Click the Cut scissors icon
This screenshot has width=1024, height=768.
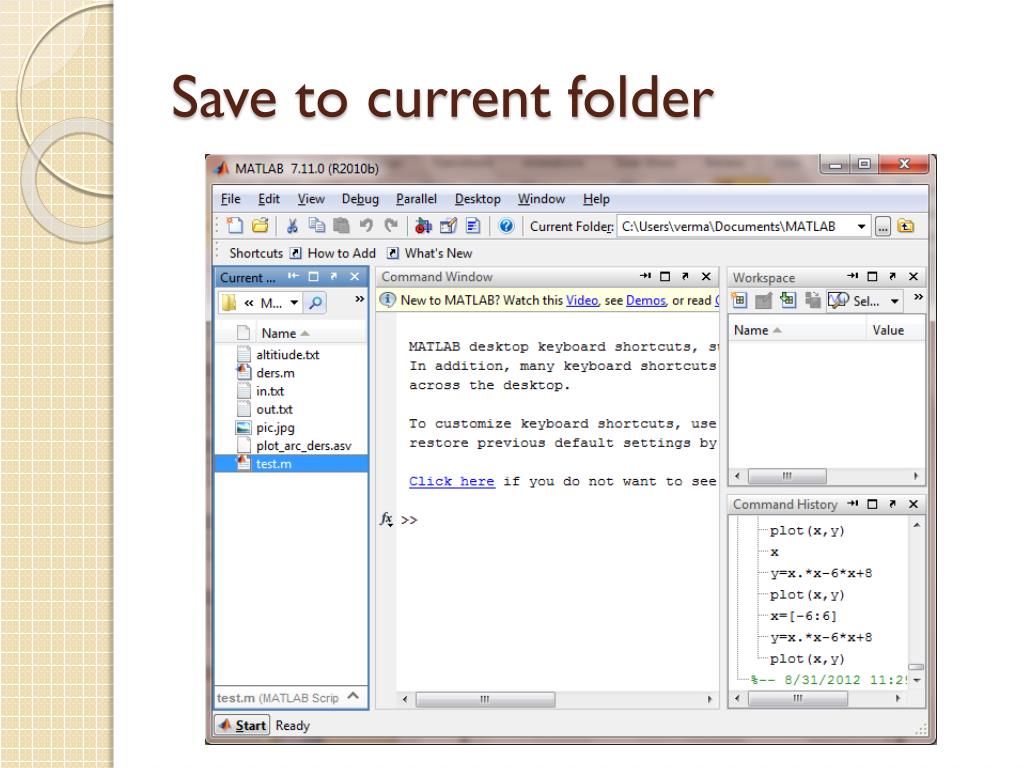292,226
